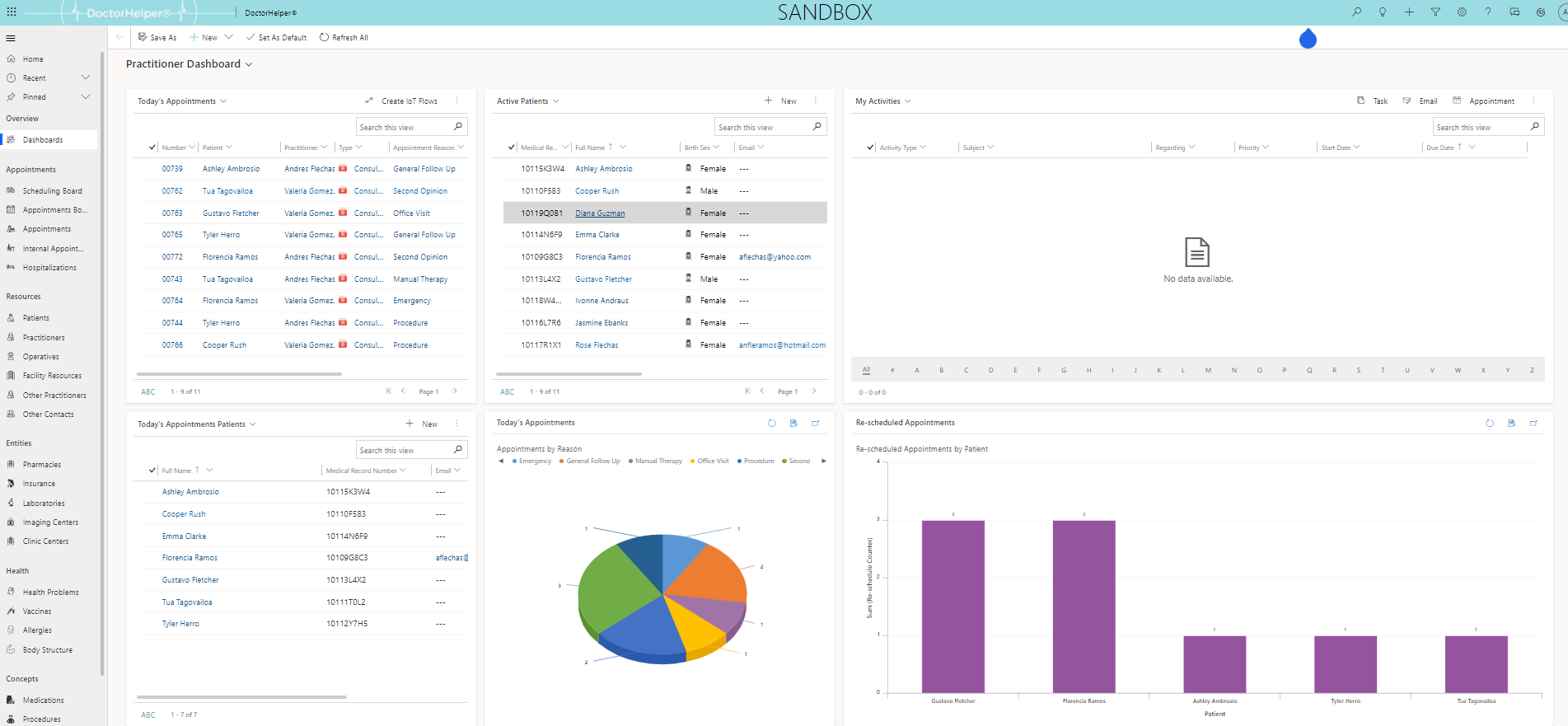Open Today's Appointments view selector dropdown

[223, 101]
